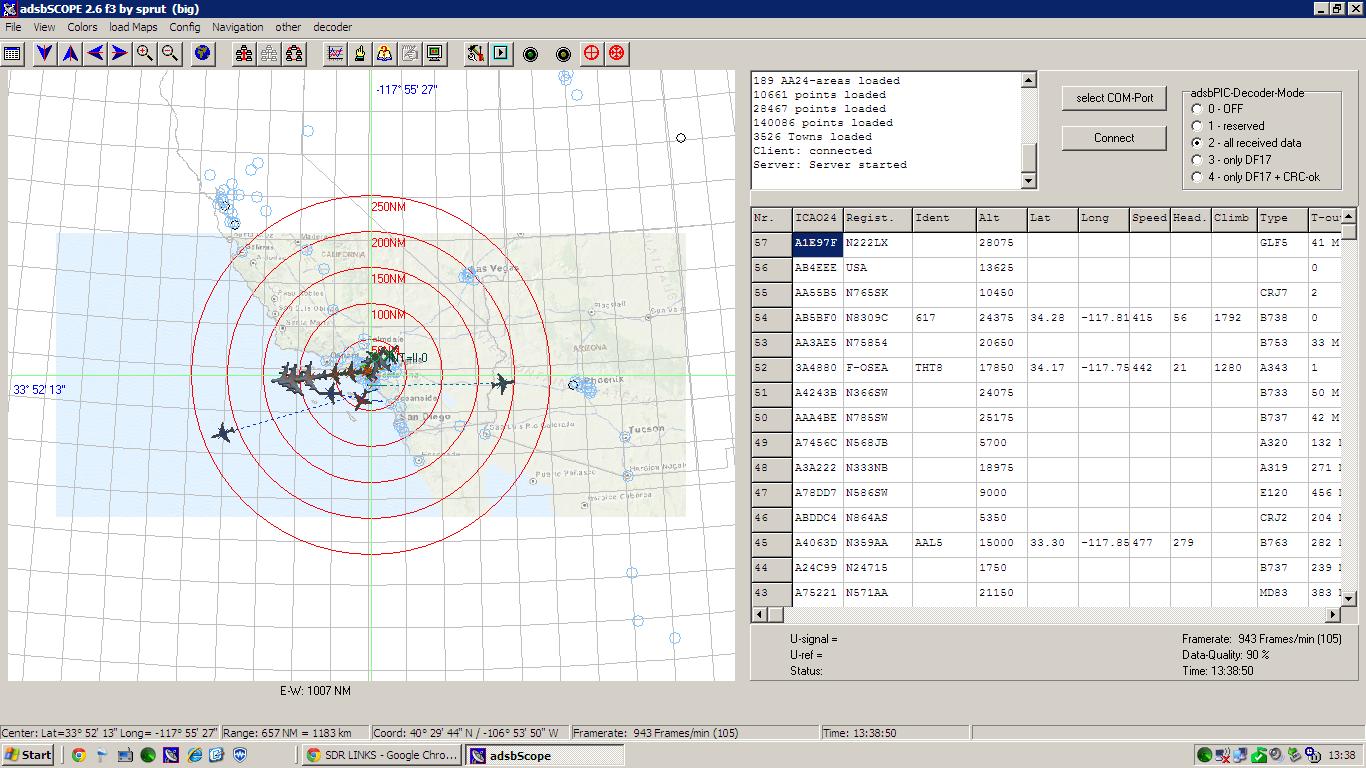This screenshot has width=1366, height=768.
Task: Choose 4 - only DF17 + CRC-ok mode
Action: pos(1197,177)
